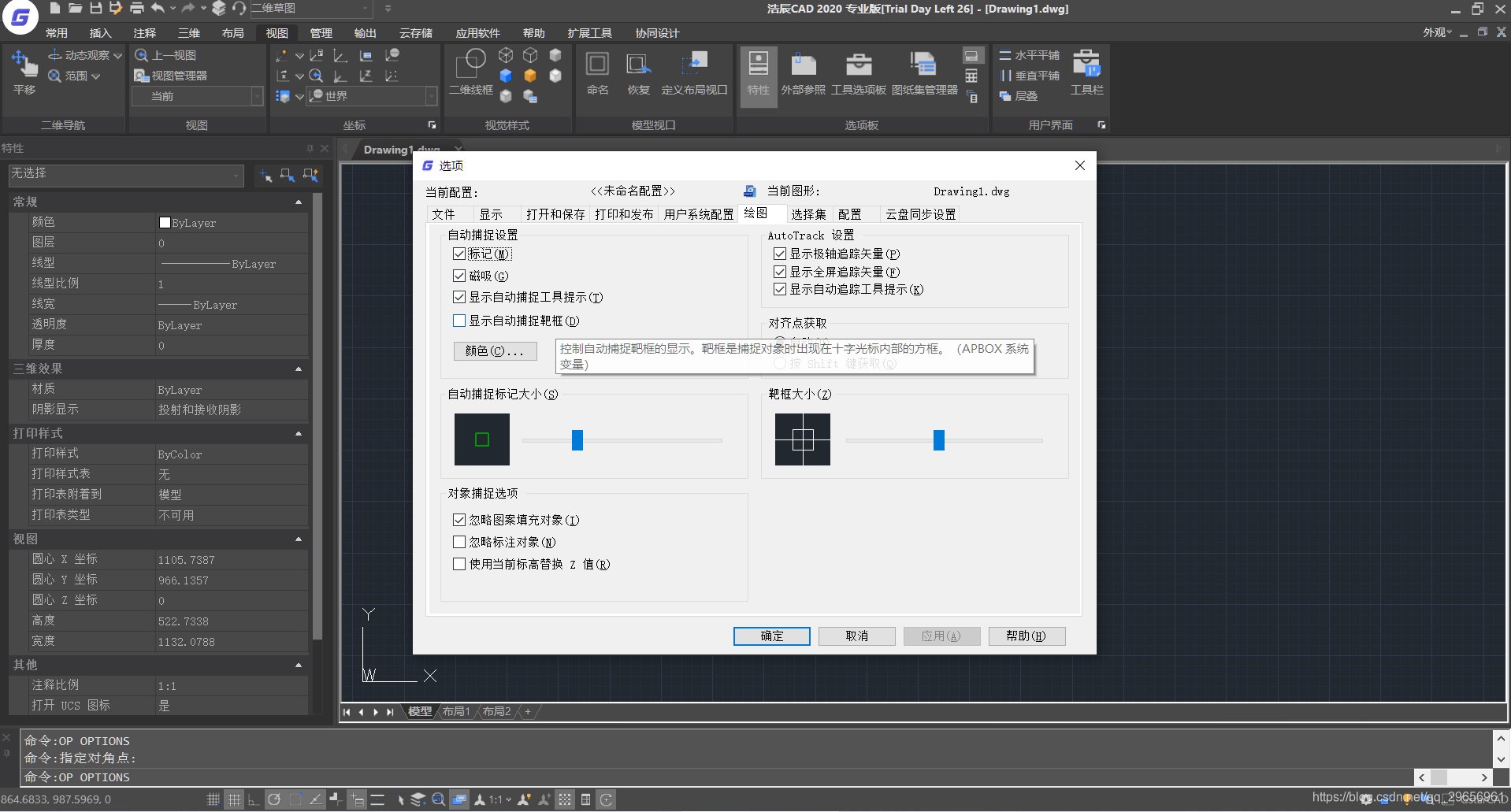Screen dimensions: 1511x812
Task: Open the 常用 ribbon tab
Action: [57, 33]
